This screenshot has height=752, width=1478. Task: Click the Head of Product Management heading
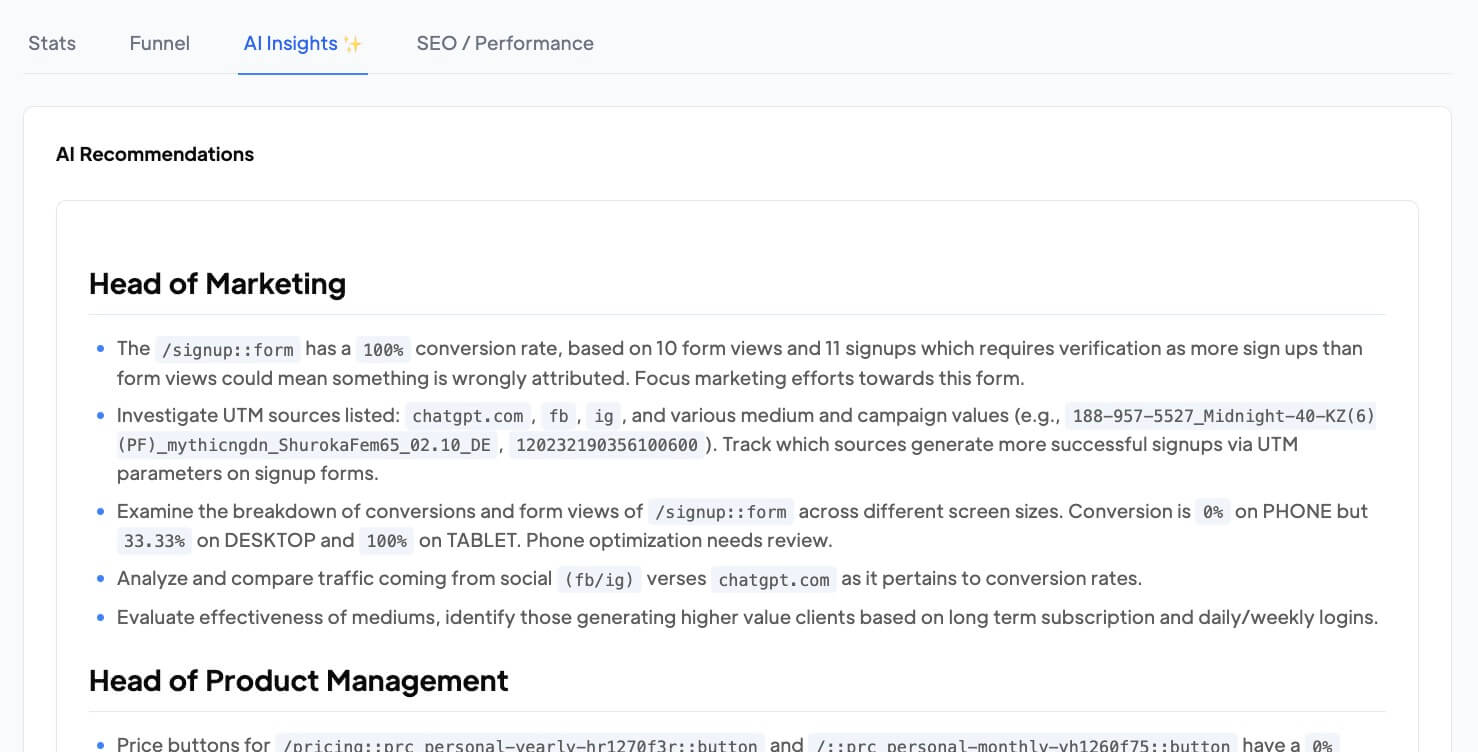pyautogui.click(x=298, y=680)
